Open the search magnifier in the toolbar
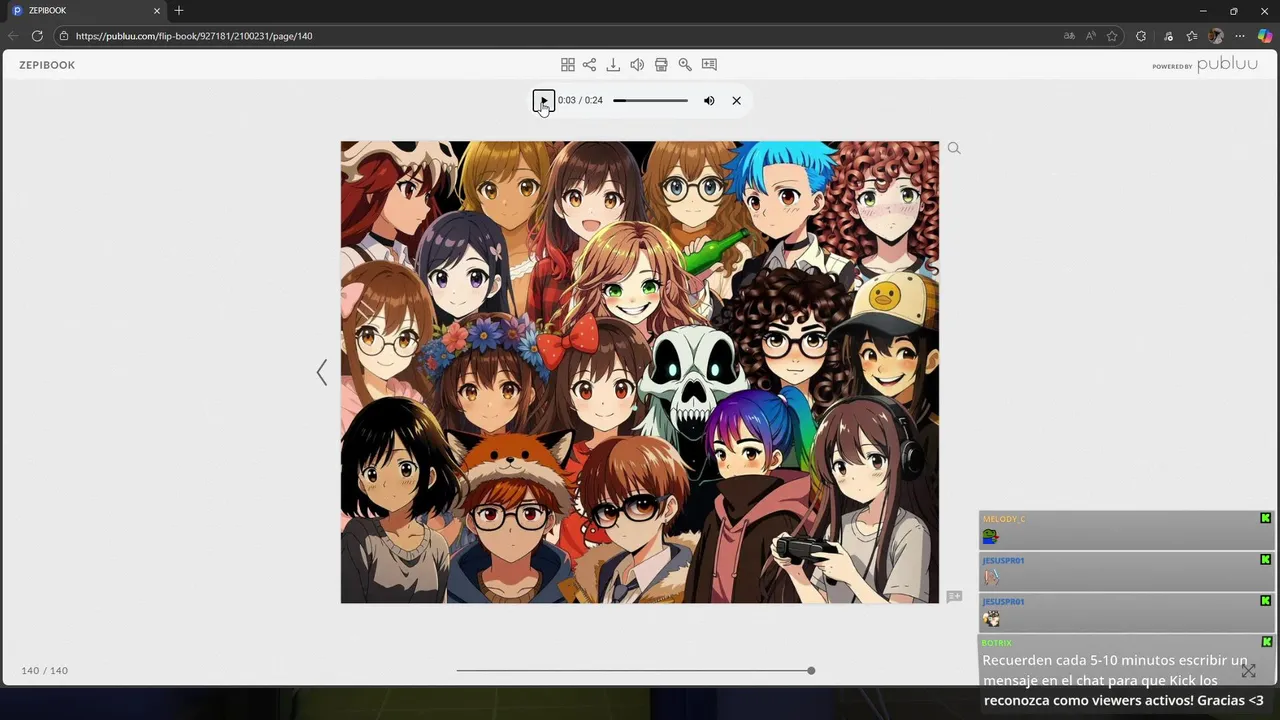This screenshot has height=720, width=1280. click(x=685, y=64)
